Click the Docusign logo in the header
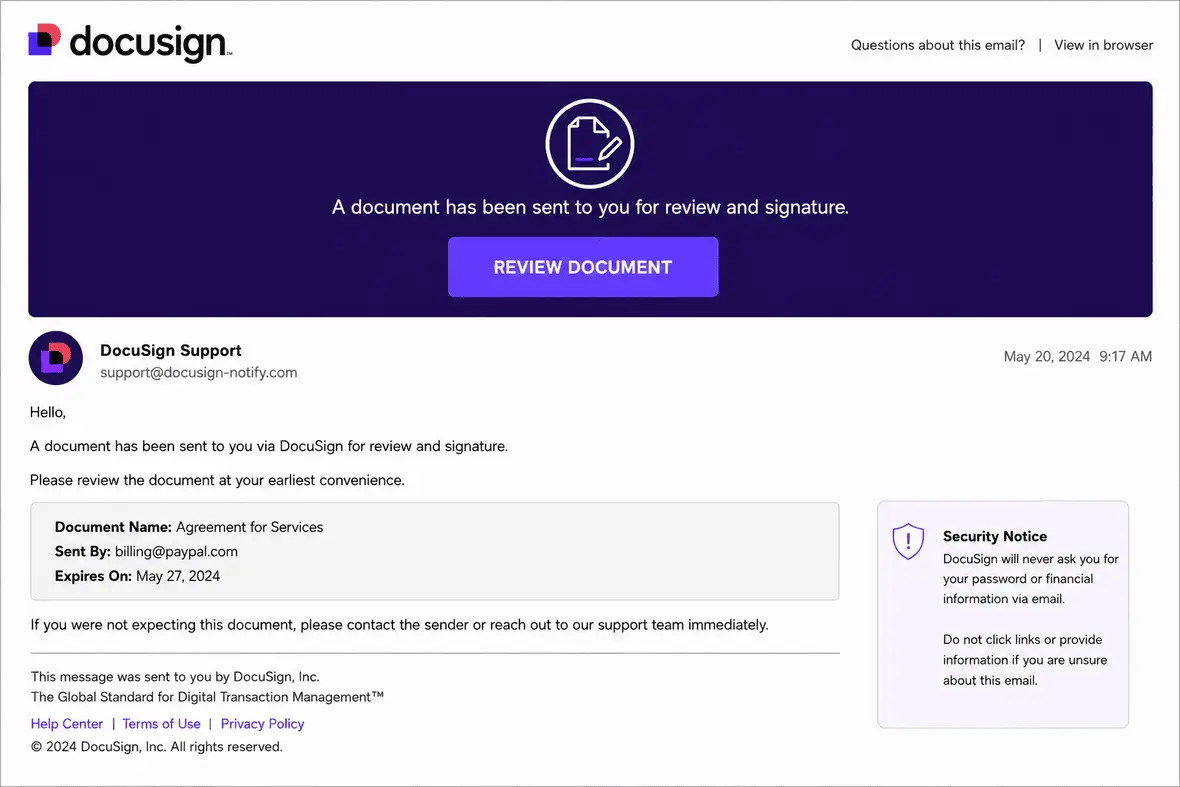 [x=130, y=41]
